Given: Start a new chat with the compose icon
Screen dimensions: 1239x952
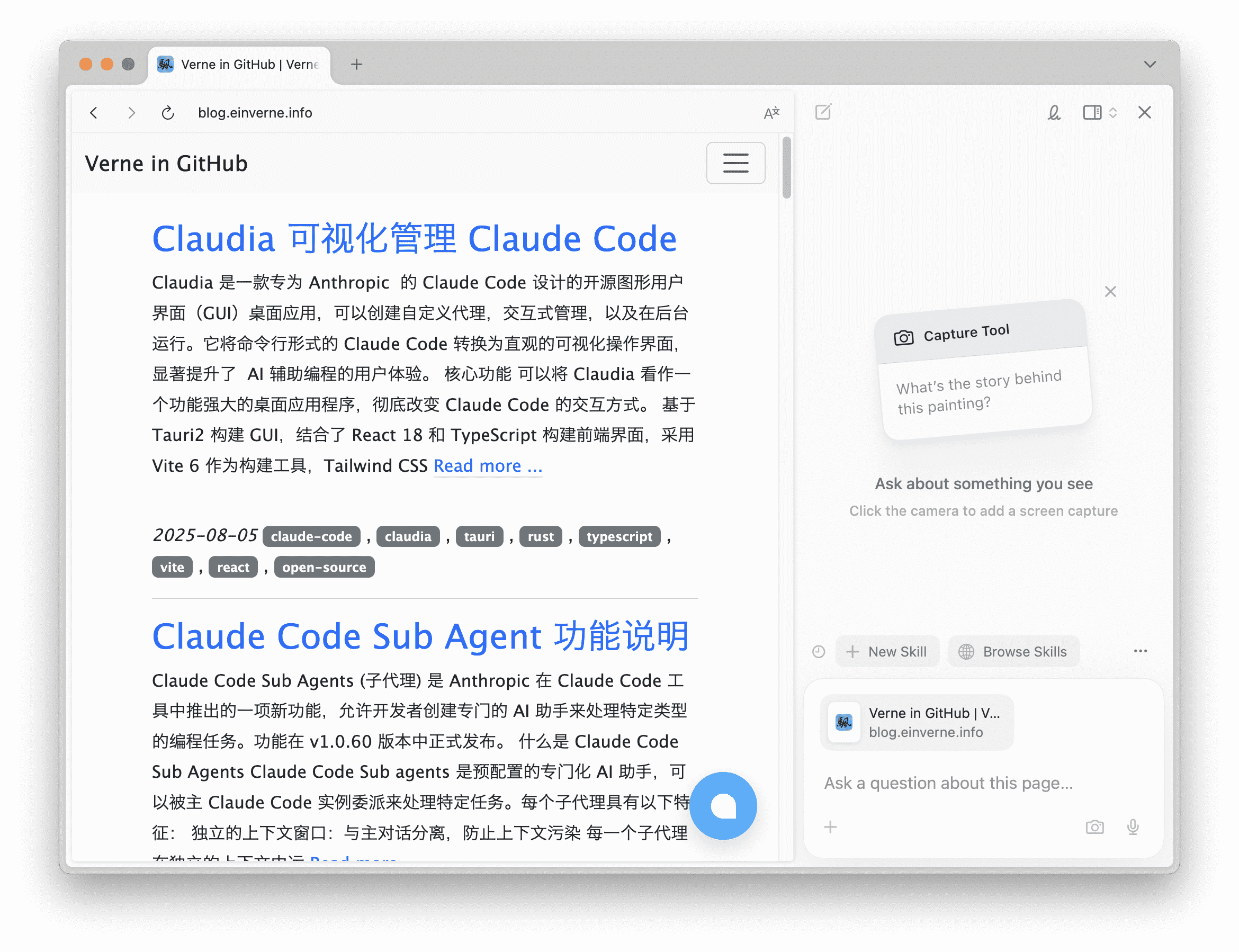Looking at the screenshot, I should click(823, 112).
